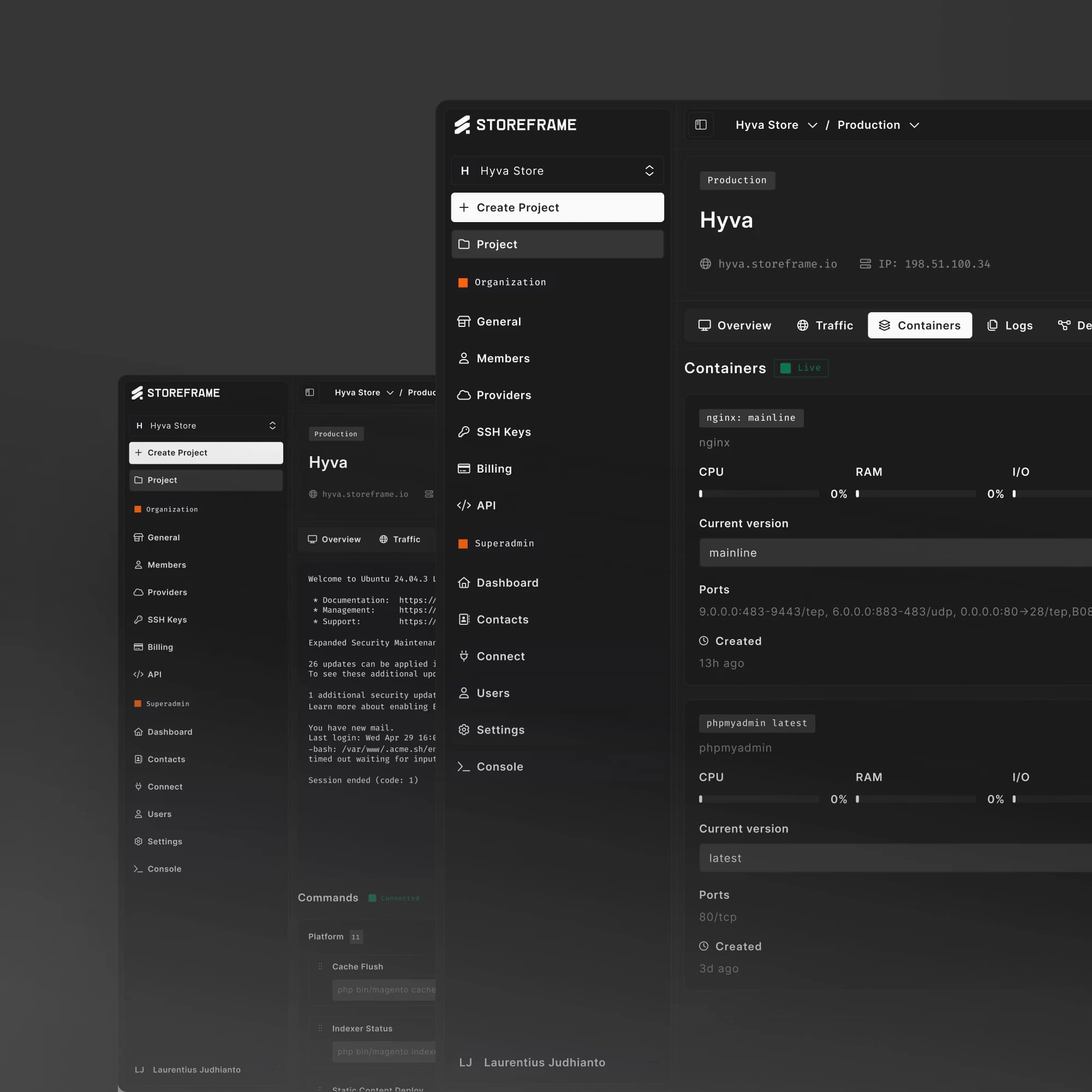Toggle the sidebar icon in back window
Image resolution: width=1092 pixels, height=1092 pixels.
click(x=310, y=392)
